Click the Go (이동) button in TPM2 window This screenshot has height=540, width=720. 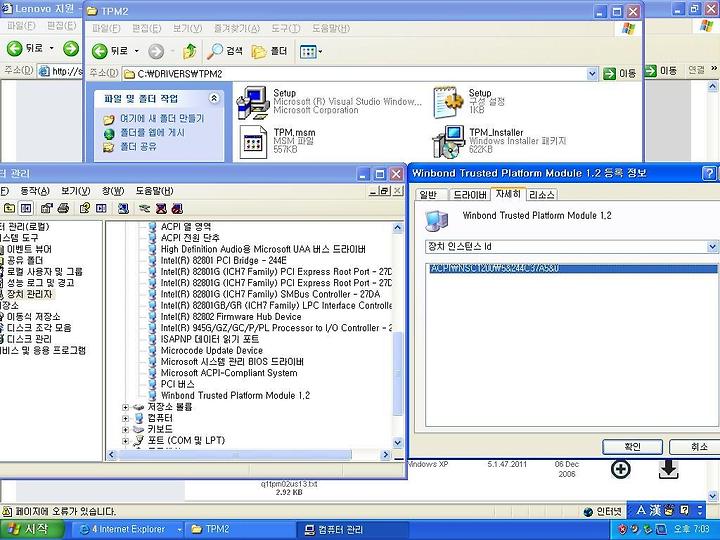click(x=619, y=73)
